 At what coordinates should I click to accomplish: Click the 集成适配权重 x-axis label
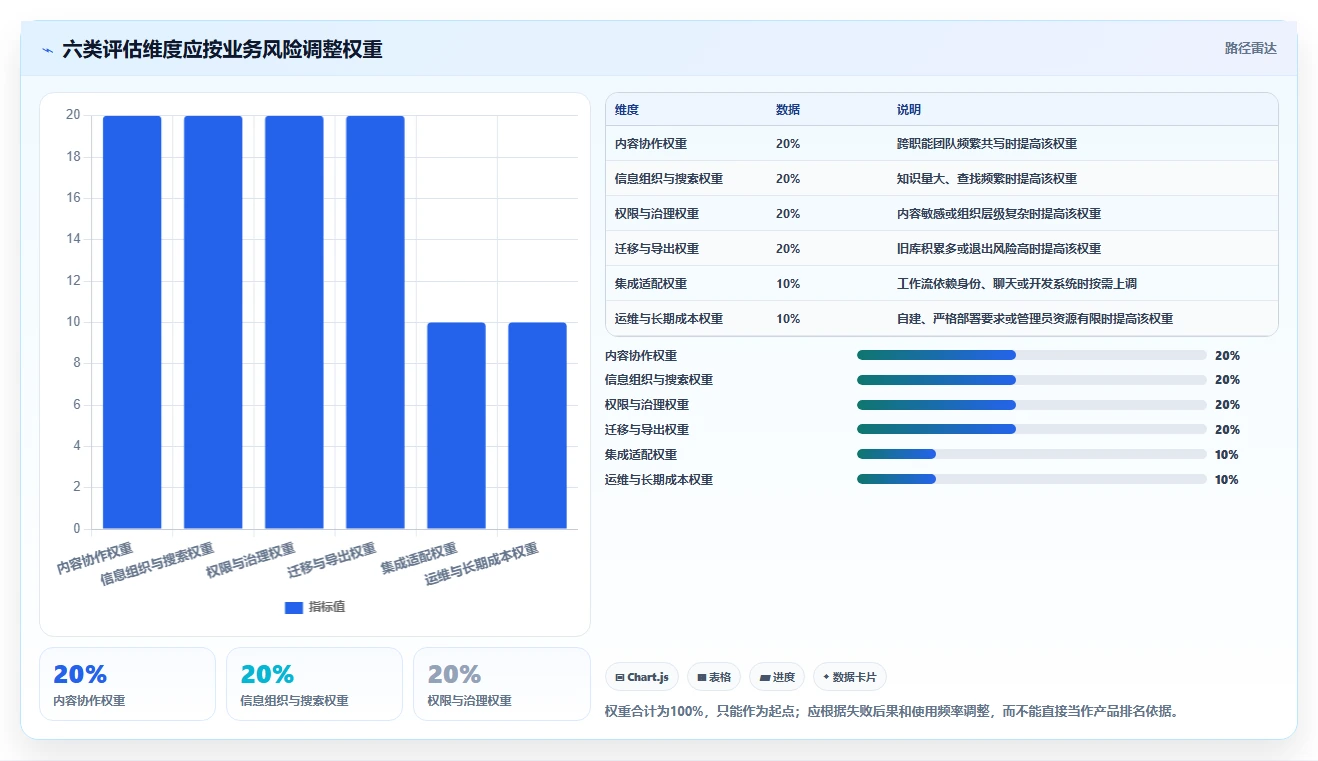pos(418,558)
